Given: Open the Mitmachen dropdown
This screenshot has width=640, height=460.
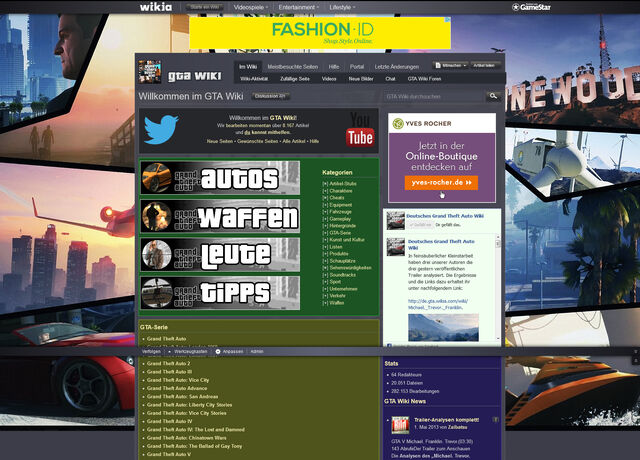Looking at the screenshot, I should tap(451, 65).
